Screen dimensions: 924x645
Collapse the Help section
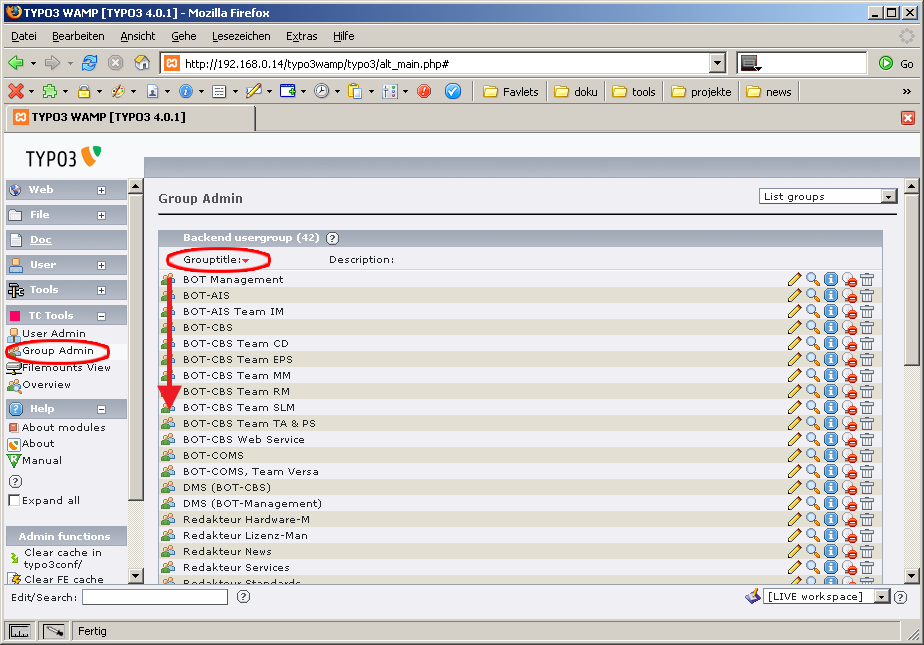pos(101,409)
